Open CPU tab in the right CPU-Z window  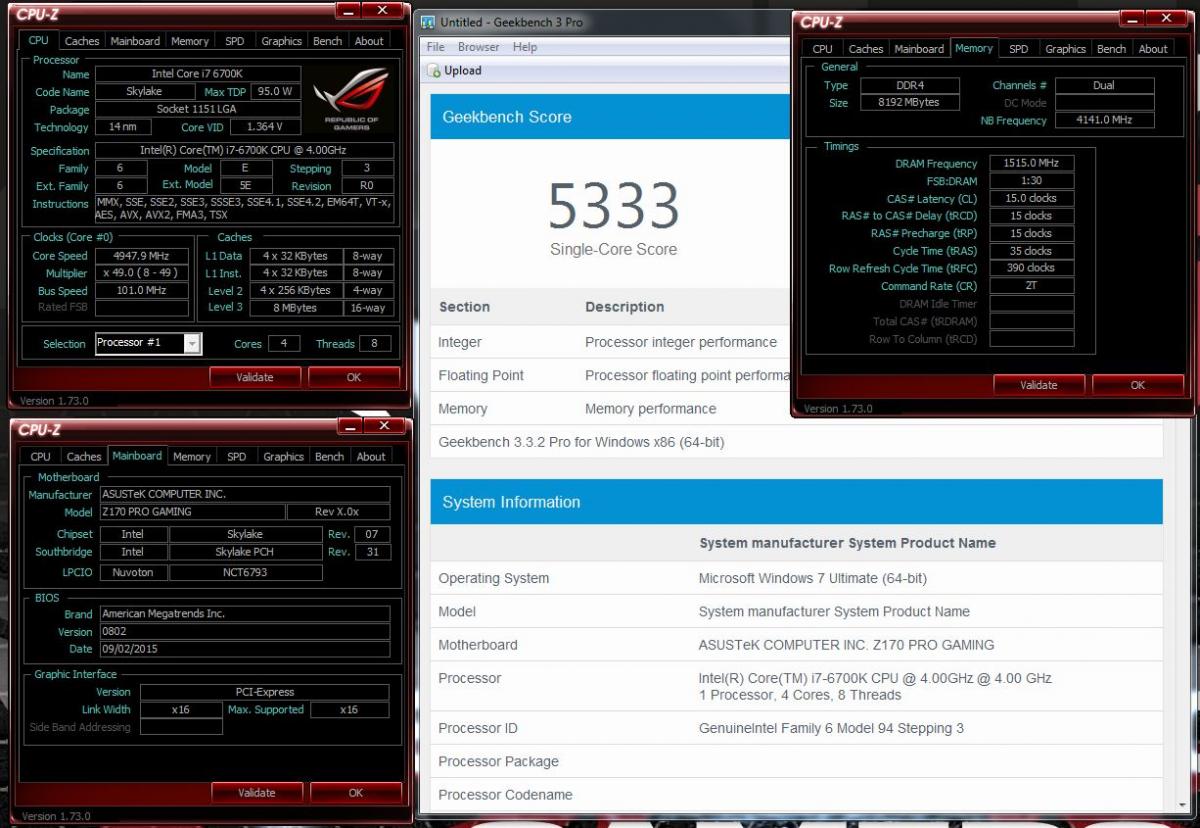click(x=823, y=49)
